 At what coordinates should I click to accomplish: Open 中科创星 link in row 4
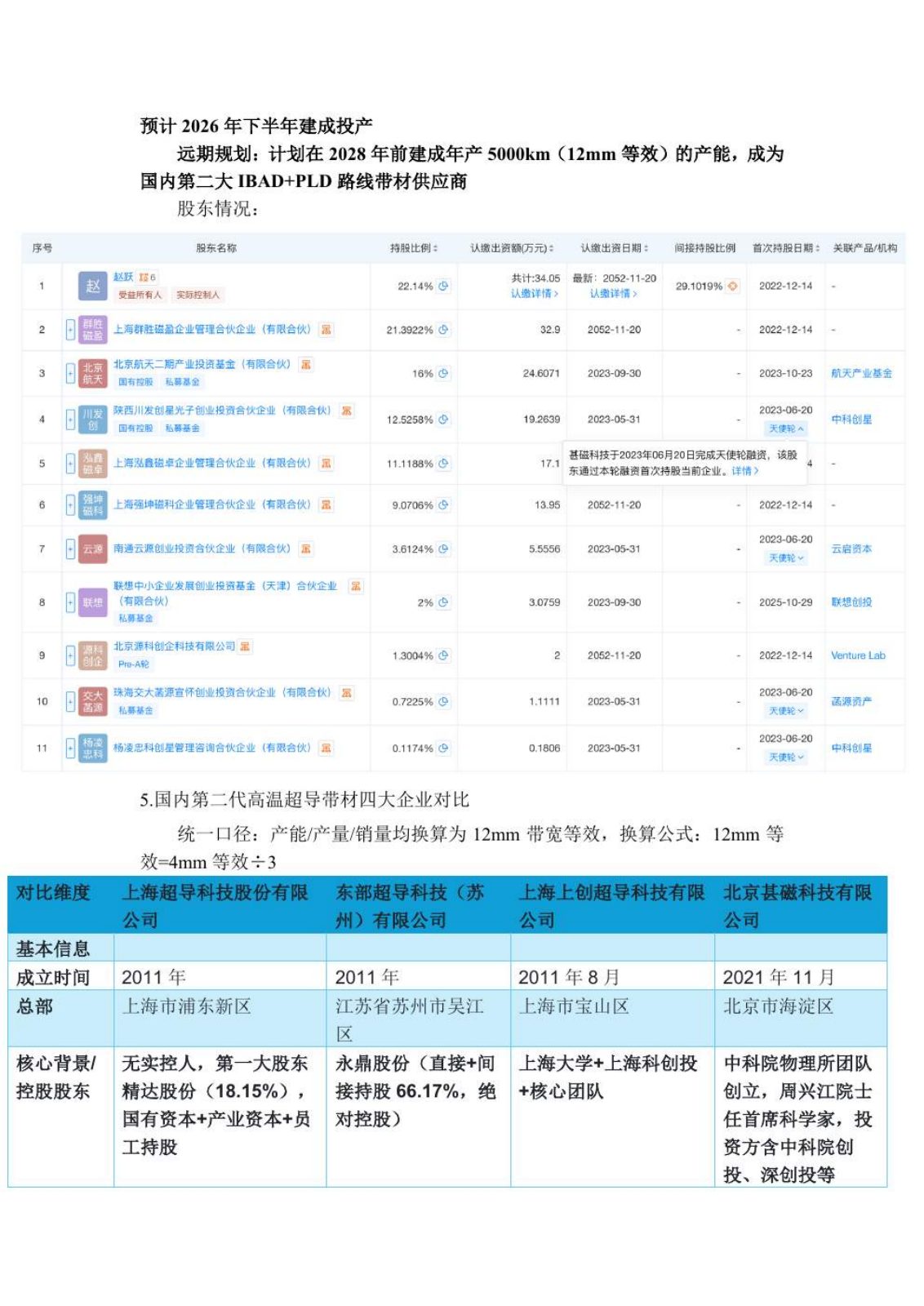851,420
